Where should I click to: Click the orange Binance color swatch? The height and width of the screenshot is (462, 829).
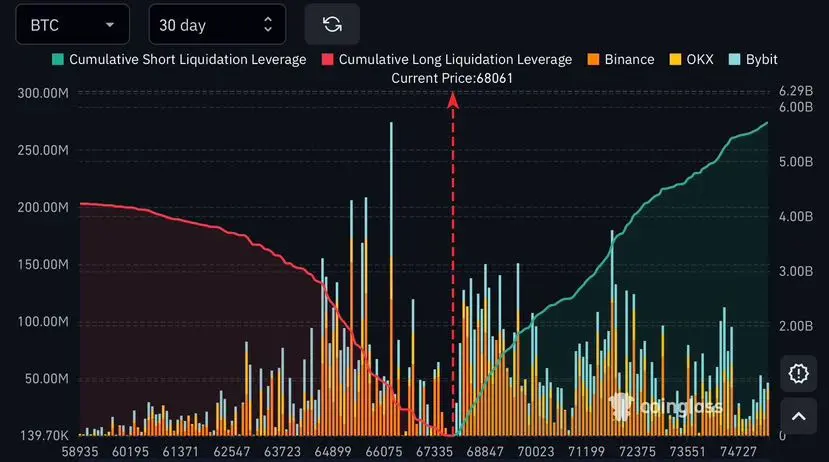click(x=593, y=59)
